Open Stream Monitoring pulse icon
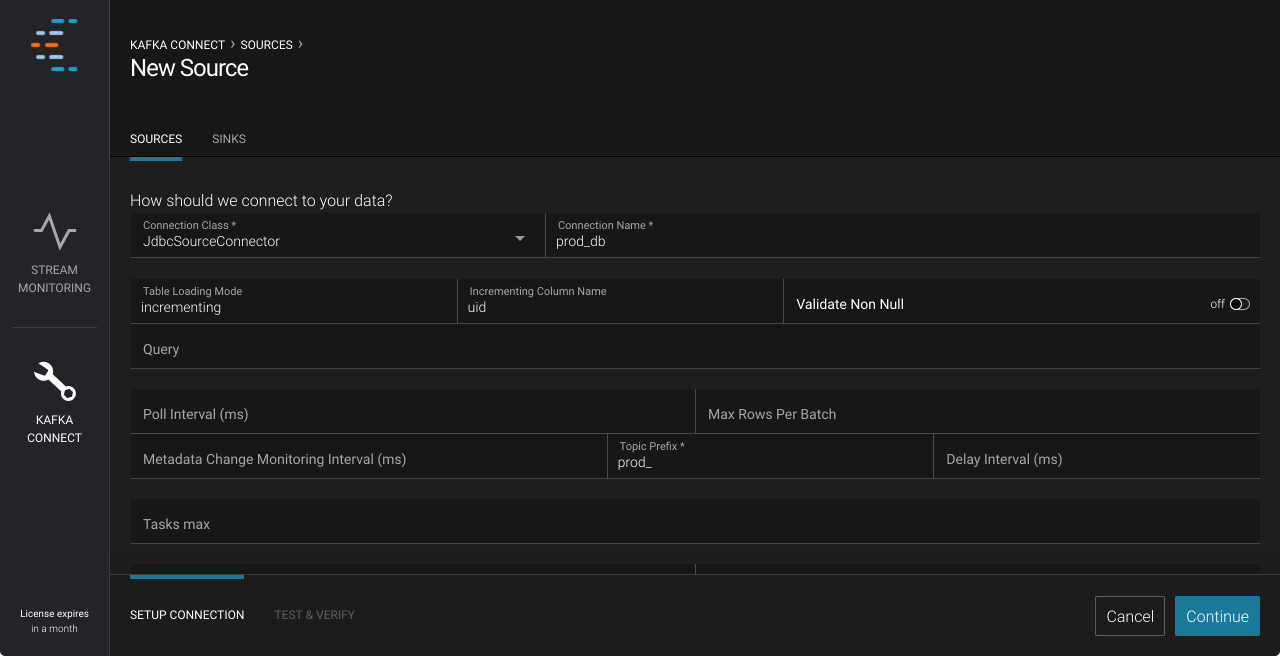1280x656 pixels. 54,231
